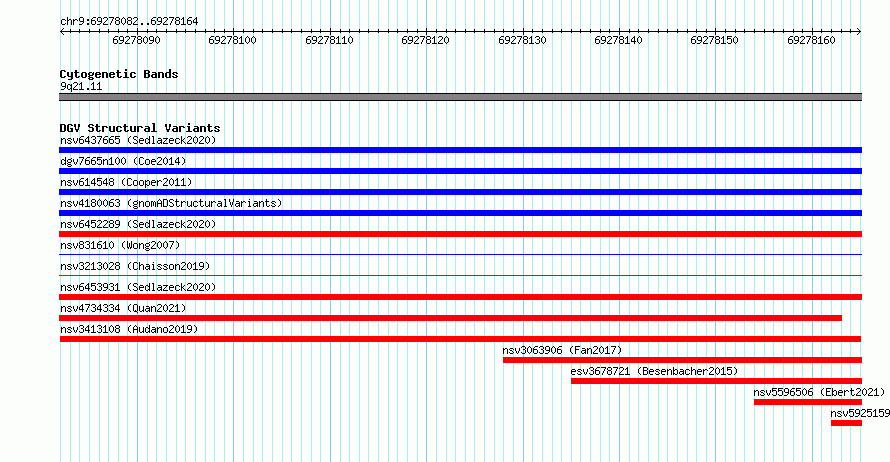
Task: Click the blue bar under nsv6437665
Action: [460, 150]
